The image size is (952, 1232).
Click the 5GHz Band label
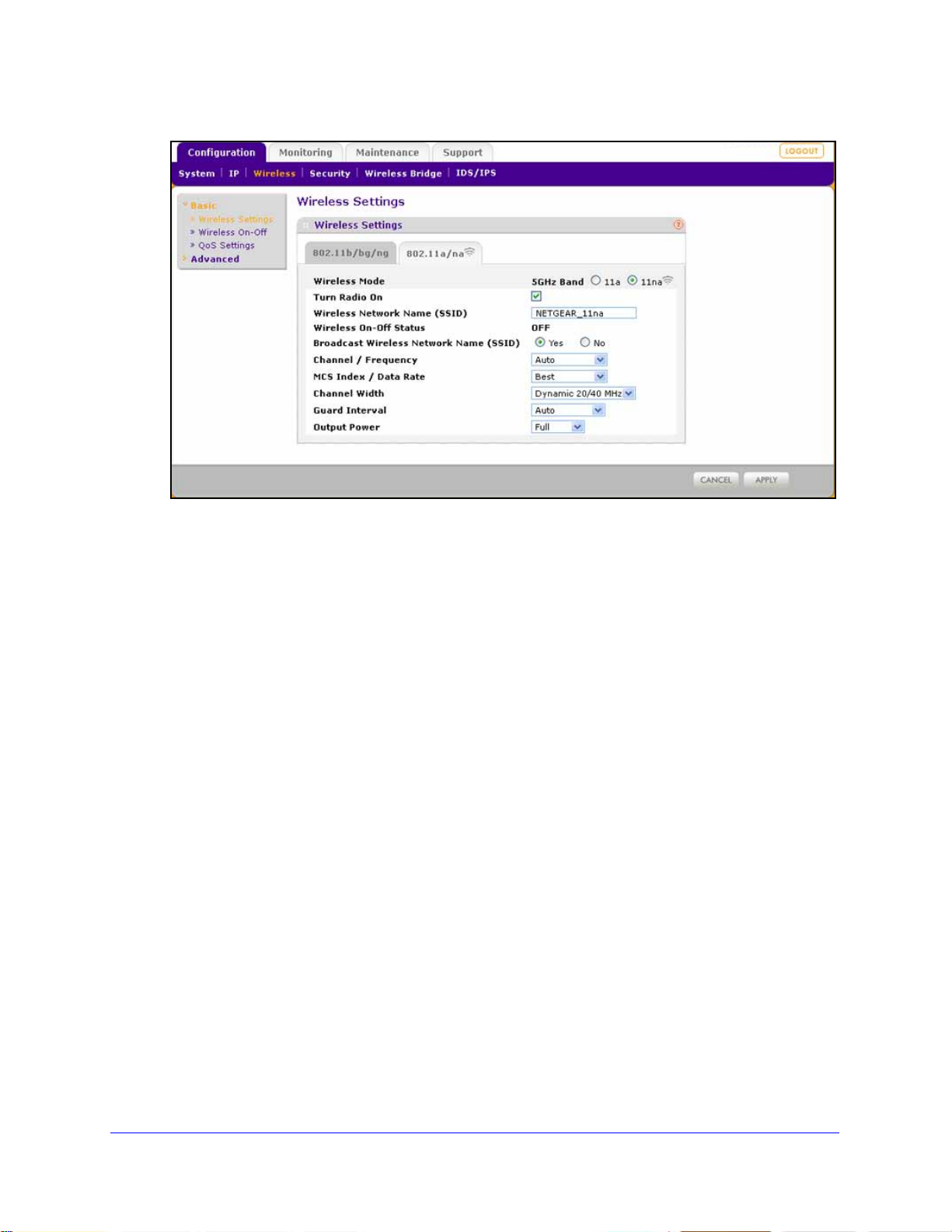point(557,282)
